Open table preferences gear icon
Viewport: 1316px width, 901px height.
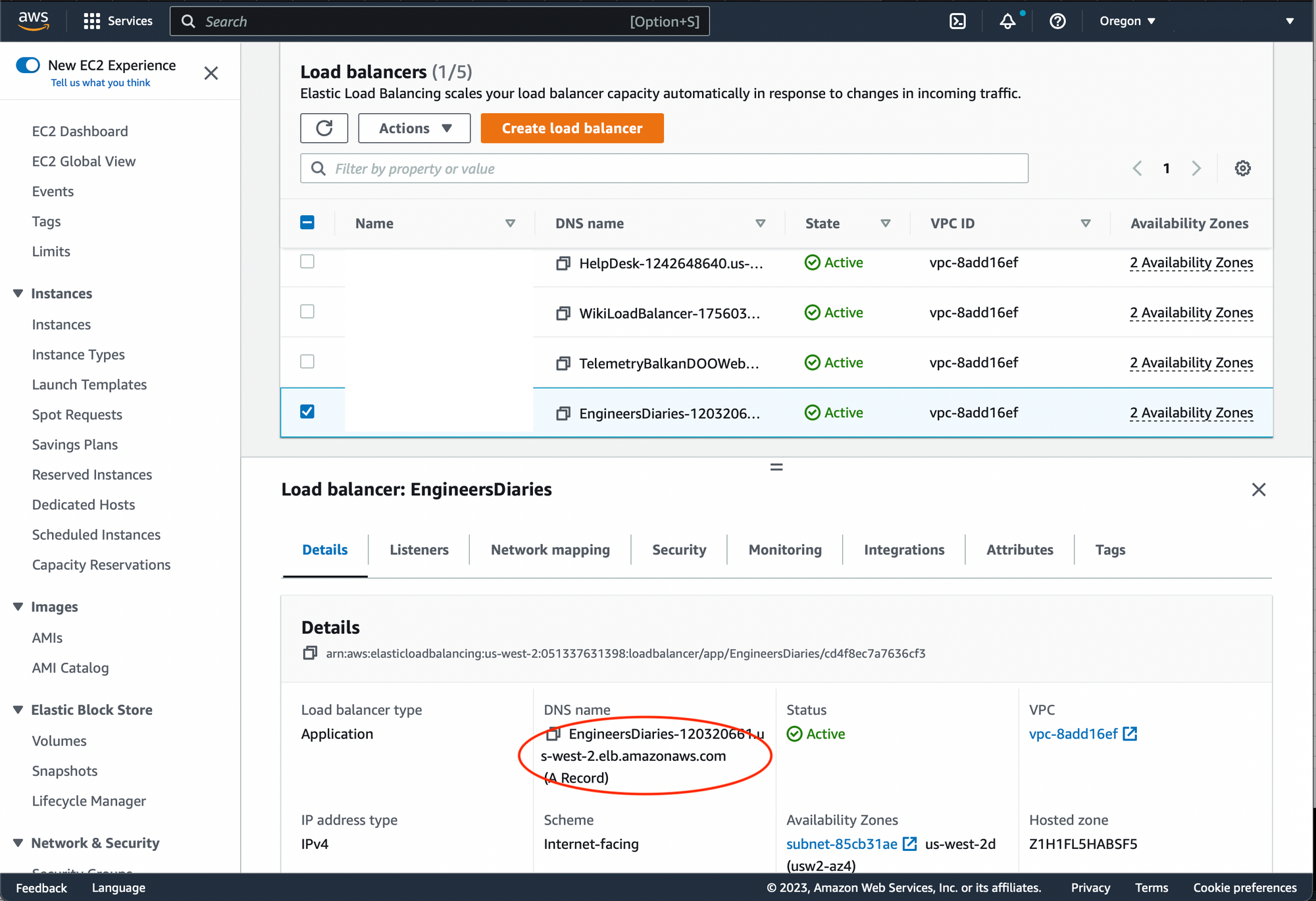coord(1242,168)
